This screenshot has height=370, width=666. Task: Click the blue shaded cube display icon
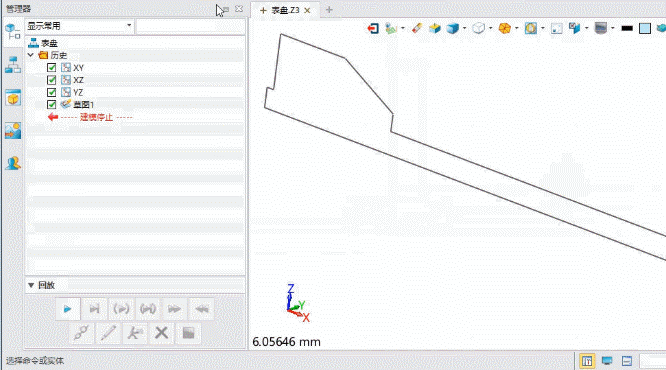(452, 28)
